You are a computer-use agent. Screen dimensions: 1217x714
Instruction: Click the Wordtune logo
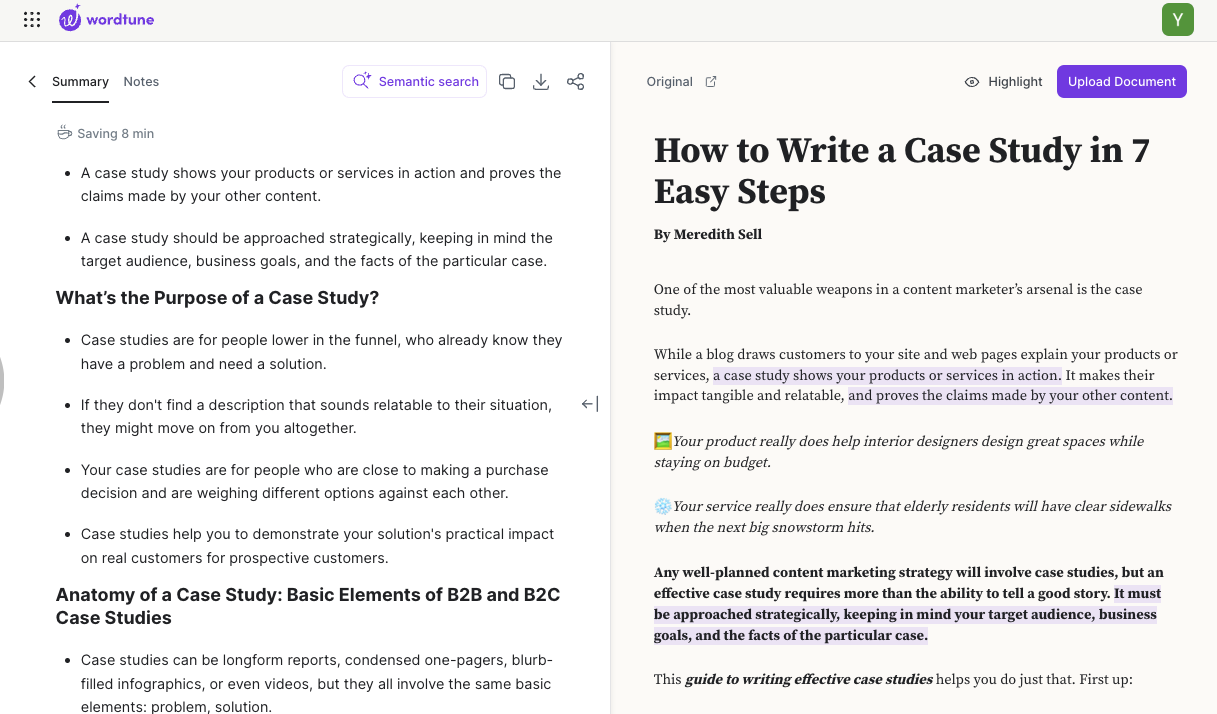[x=106, y=19]
